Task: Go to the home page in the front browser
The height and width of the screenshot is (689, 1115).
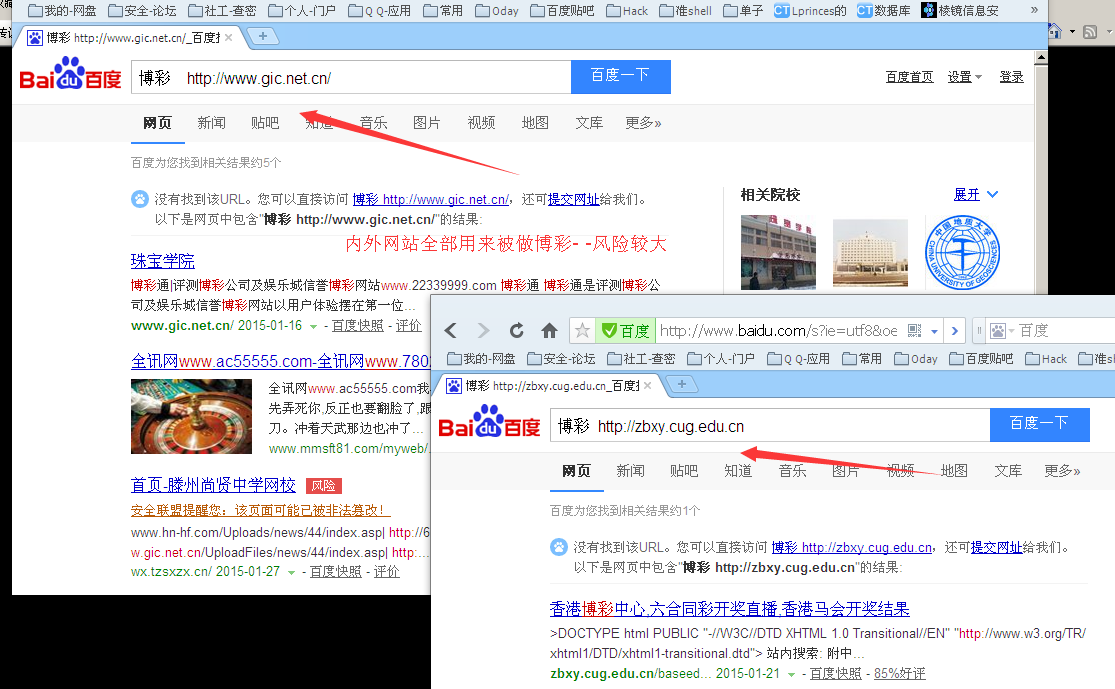Action: point(549,331)
